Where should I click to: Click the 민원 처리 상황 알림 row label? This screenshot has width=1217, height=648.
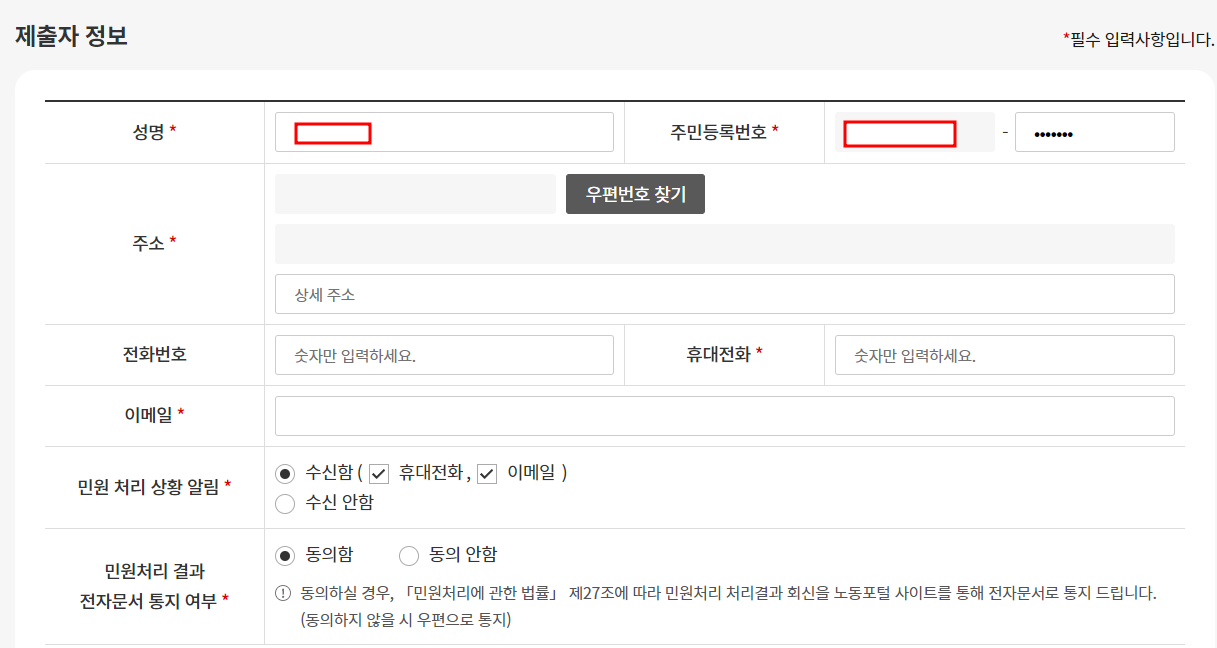point(152,488)
